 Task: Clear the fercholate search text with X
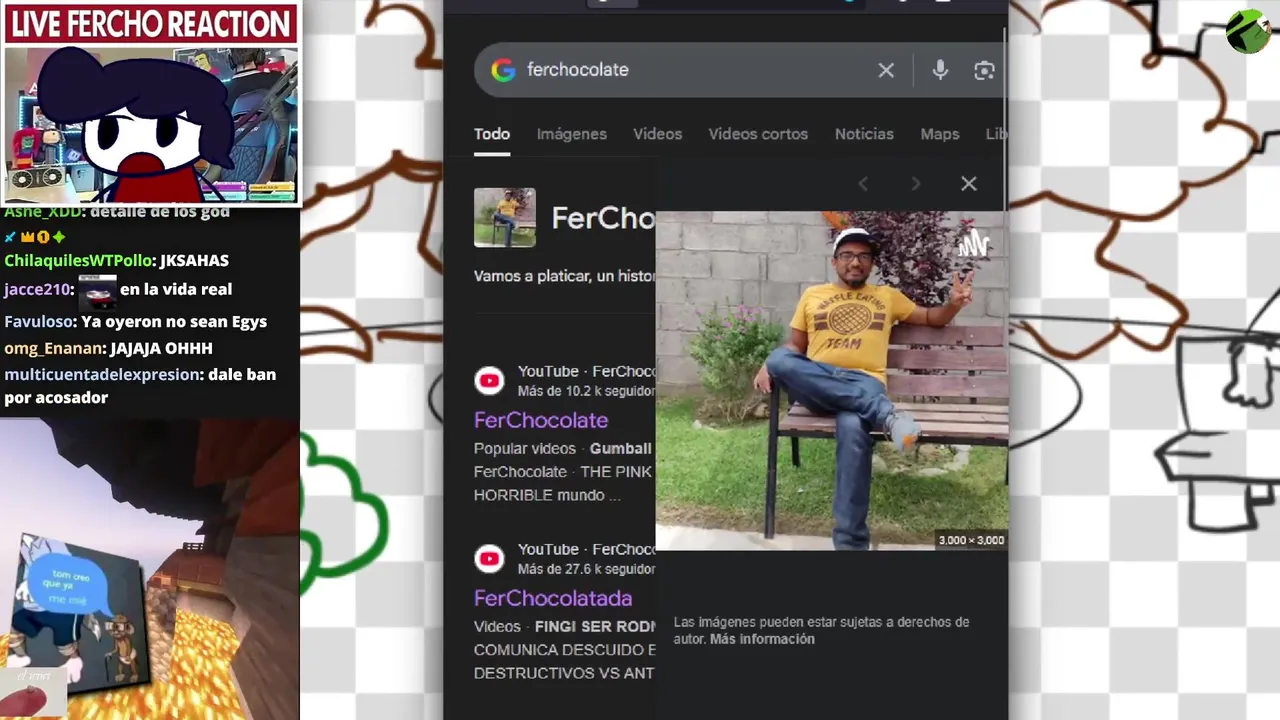click(x=886, y=70)
